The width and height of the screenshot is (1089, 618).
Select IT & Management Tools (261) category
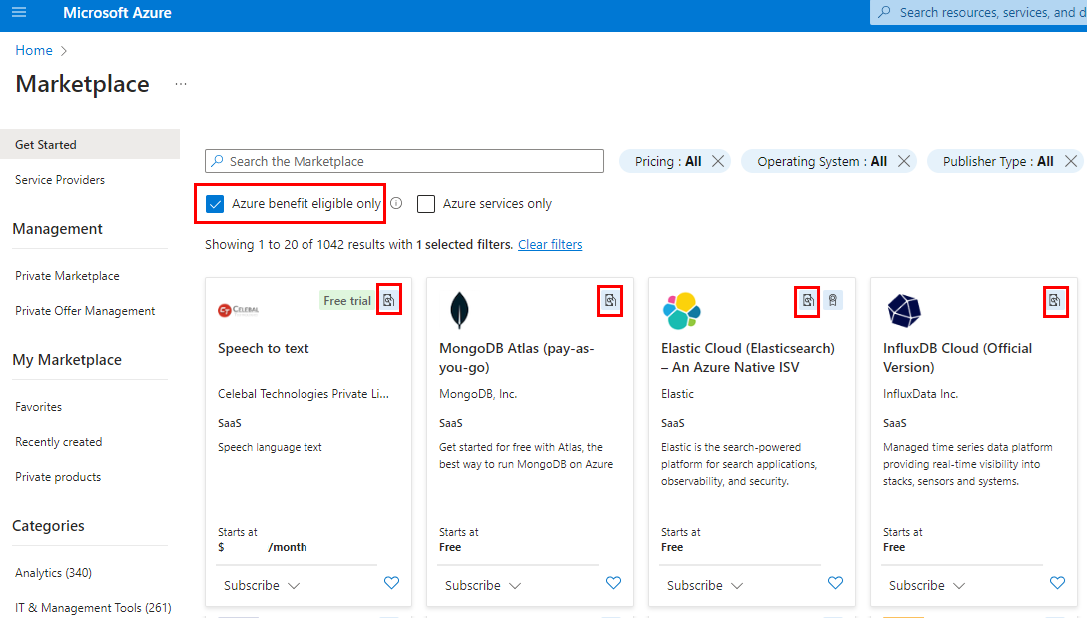click(x=93, y=608)
